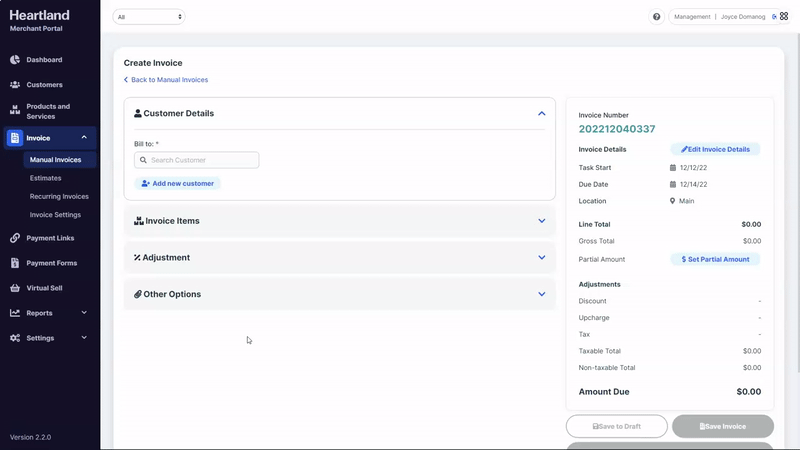
Task: Focus the Search Customer input field
Action: pyautogui.click(x=203, y=160)
